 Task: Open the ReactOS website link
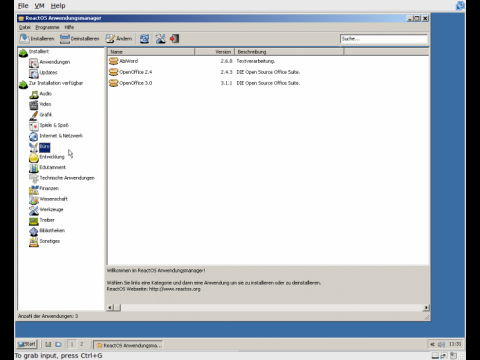pyautogui.click(x=175, y=289)
